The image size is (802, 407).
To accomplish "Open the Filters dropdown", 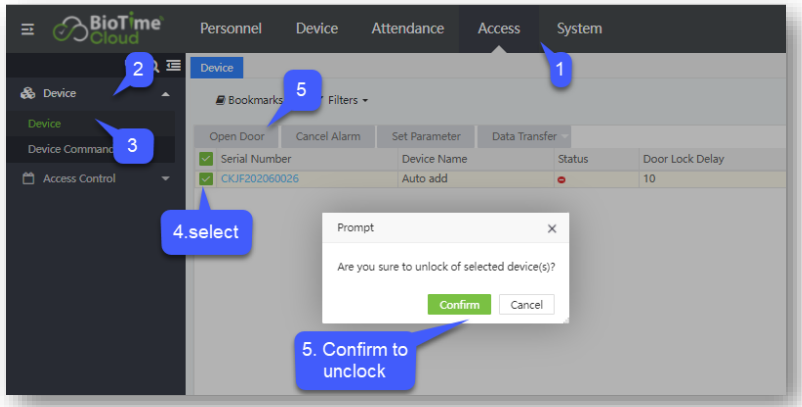I will [x=347, y=101].
